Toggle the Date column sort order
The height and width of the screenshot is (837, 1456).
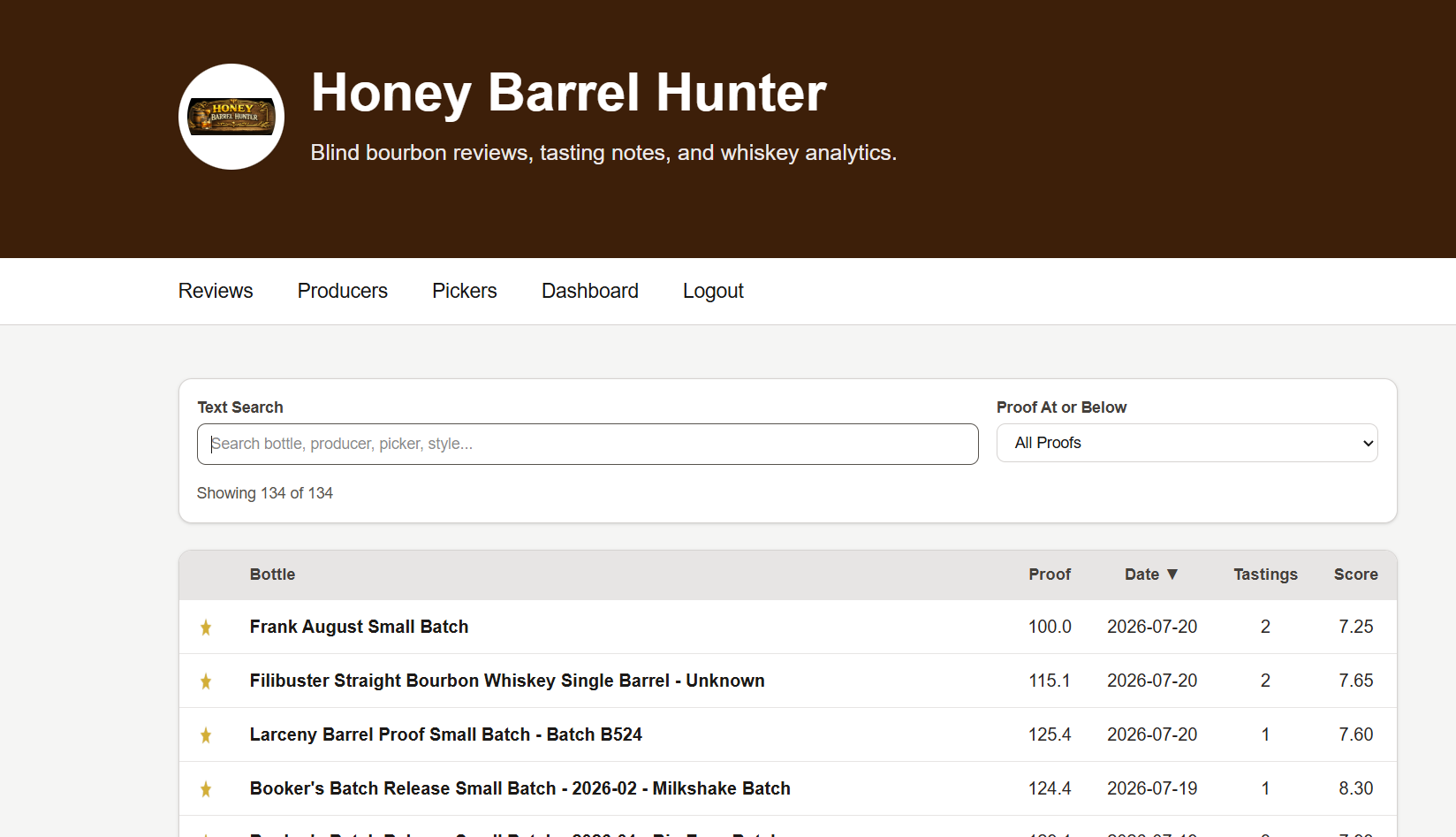tap(1152, 574)
